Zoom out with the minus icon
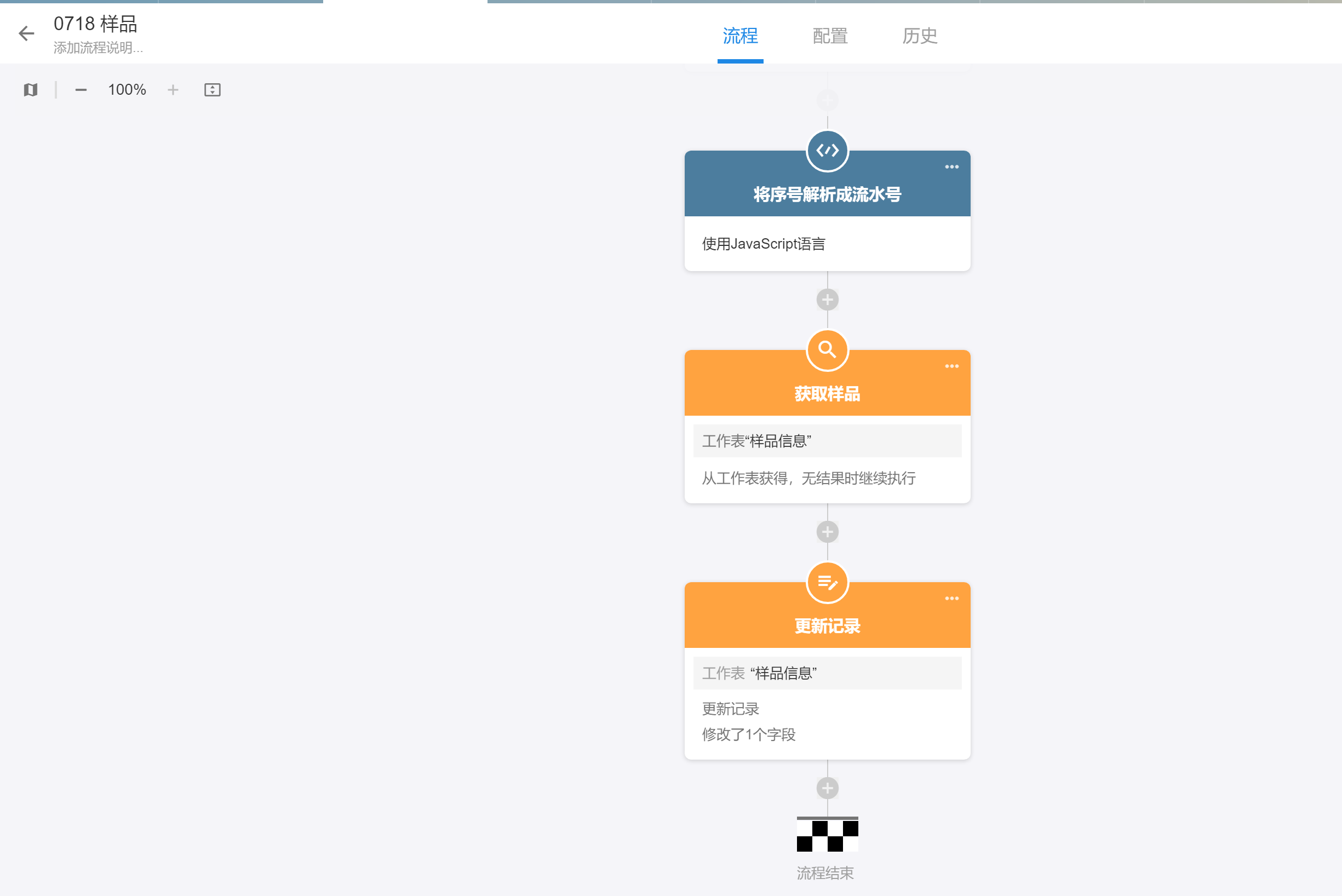1342x896 pixels. click(81, 90)
